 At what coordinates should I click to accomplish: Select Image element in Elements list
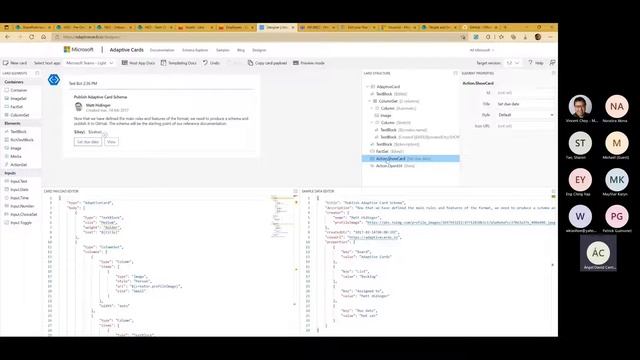[x=16, y=148]
